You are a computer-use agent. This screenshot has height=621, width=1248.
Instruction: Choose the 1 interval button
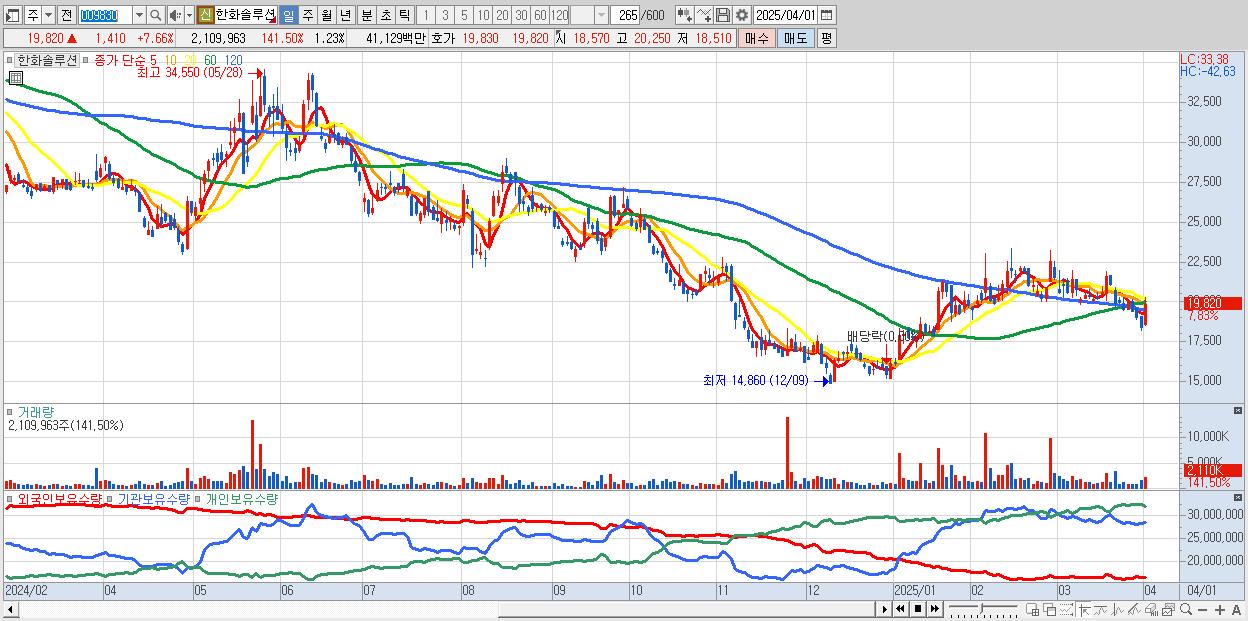426,15
